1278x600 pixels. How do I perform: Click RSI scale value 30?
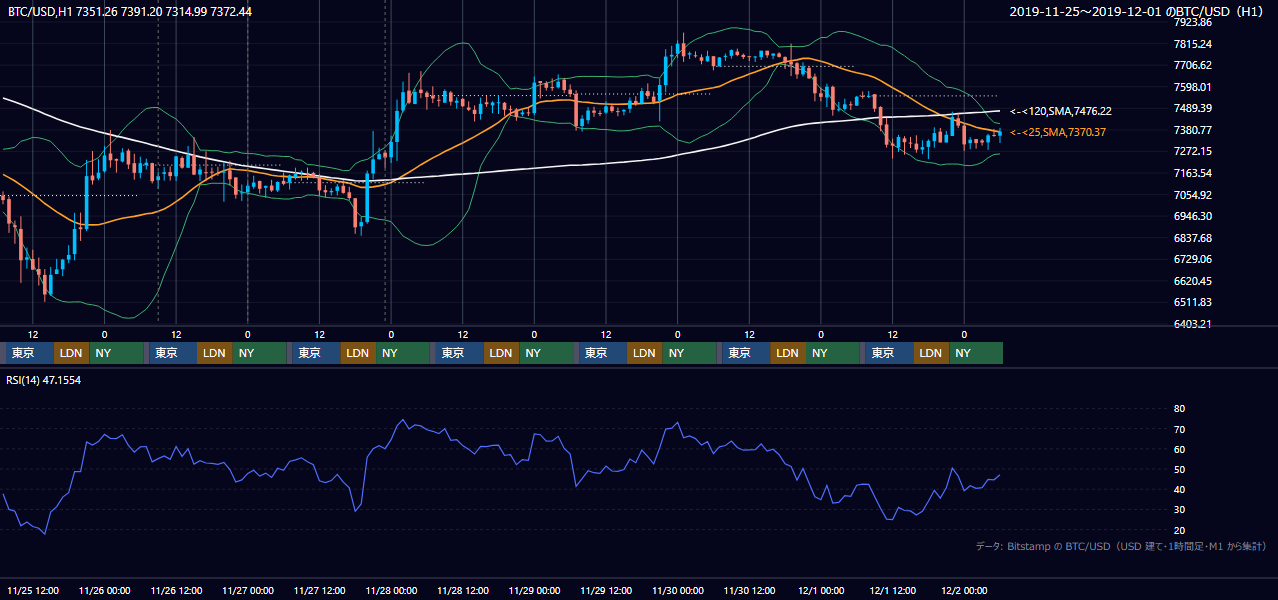1179,510
